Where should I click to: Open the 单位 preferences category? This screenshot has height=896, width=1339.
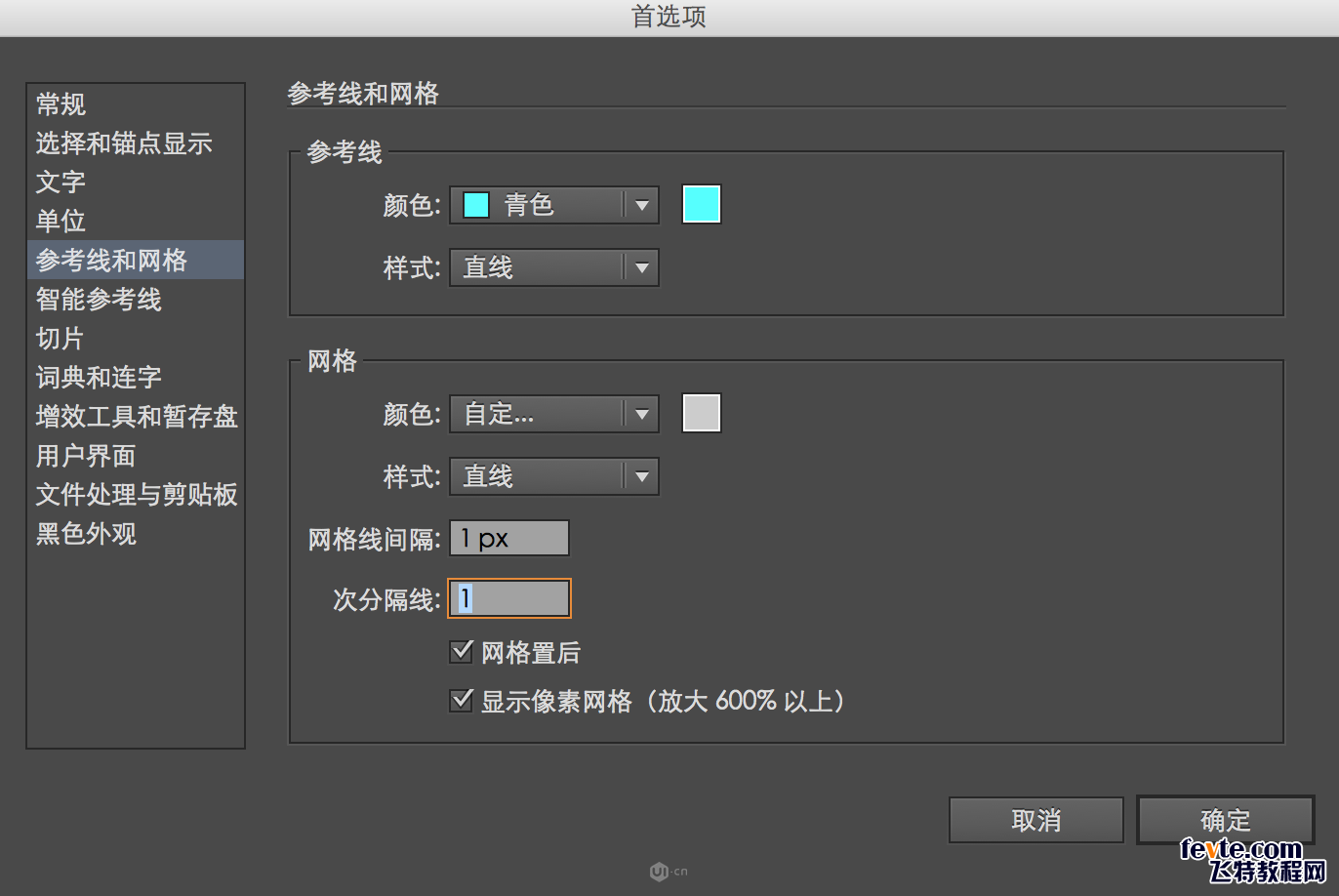point(59,222)
